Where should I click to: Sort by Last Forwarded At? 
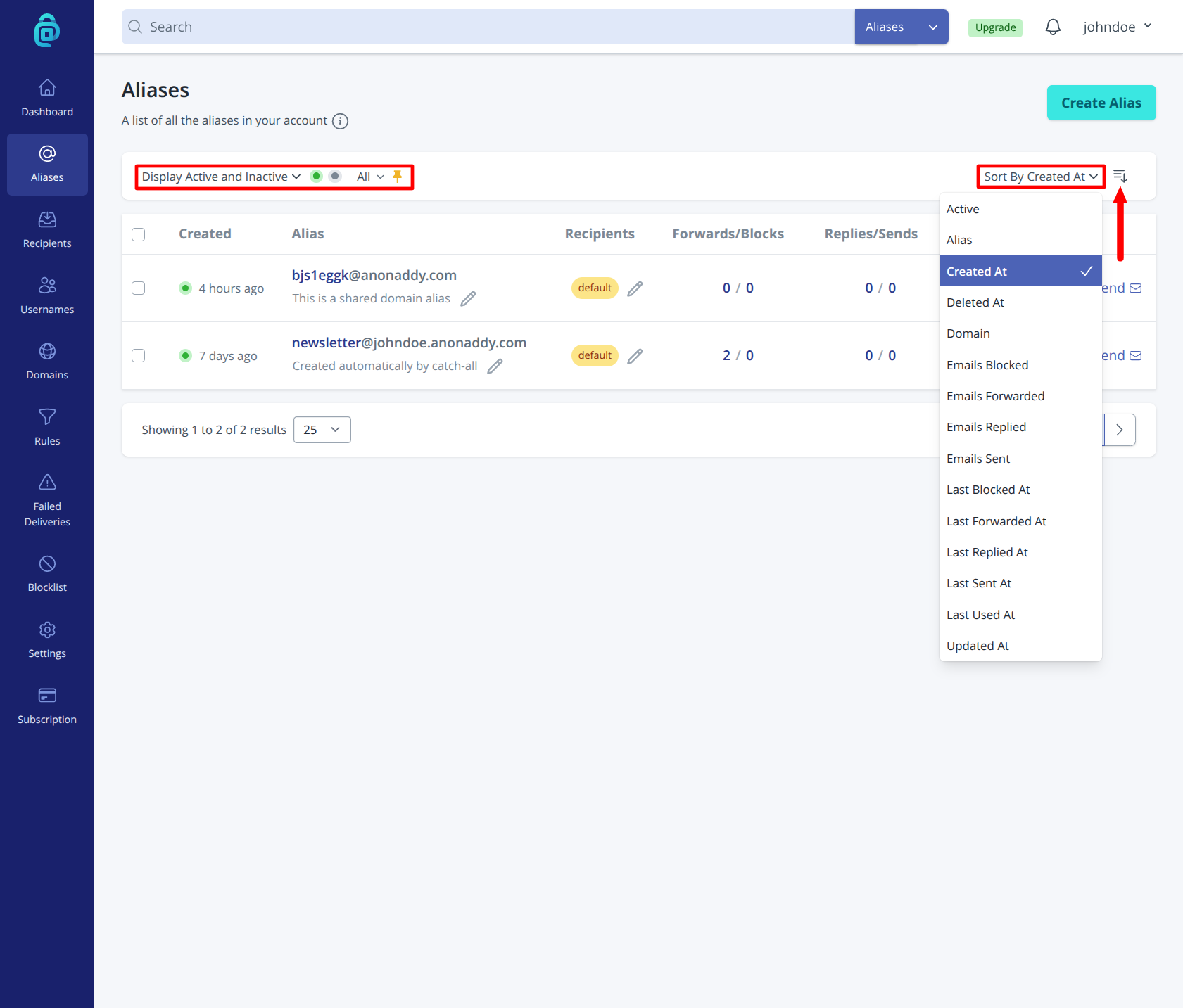(1020, 521)
